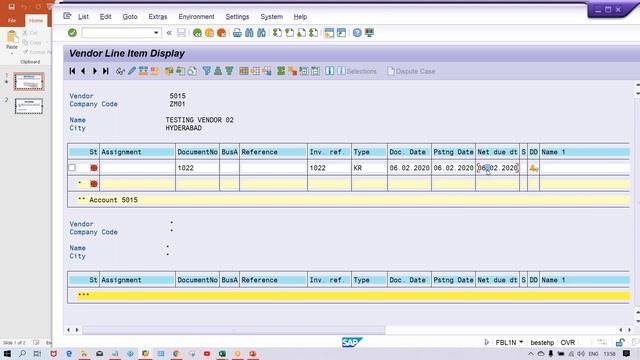Go to the next item arrow

(95, 71)
